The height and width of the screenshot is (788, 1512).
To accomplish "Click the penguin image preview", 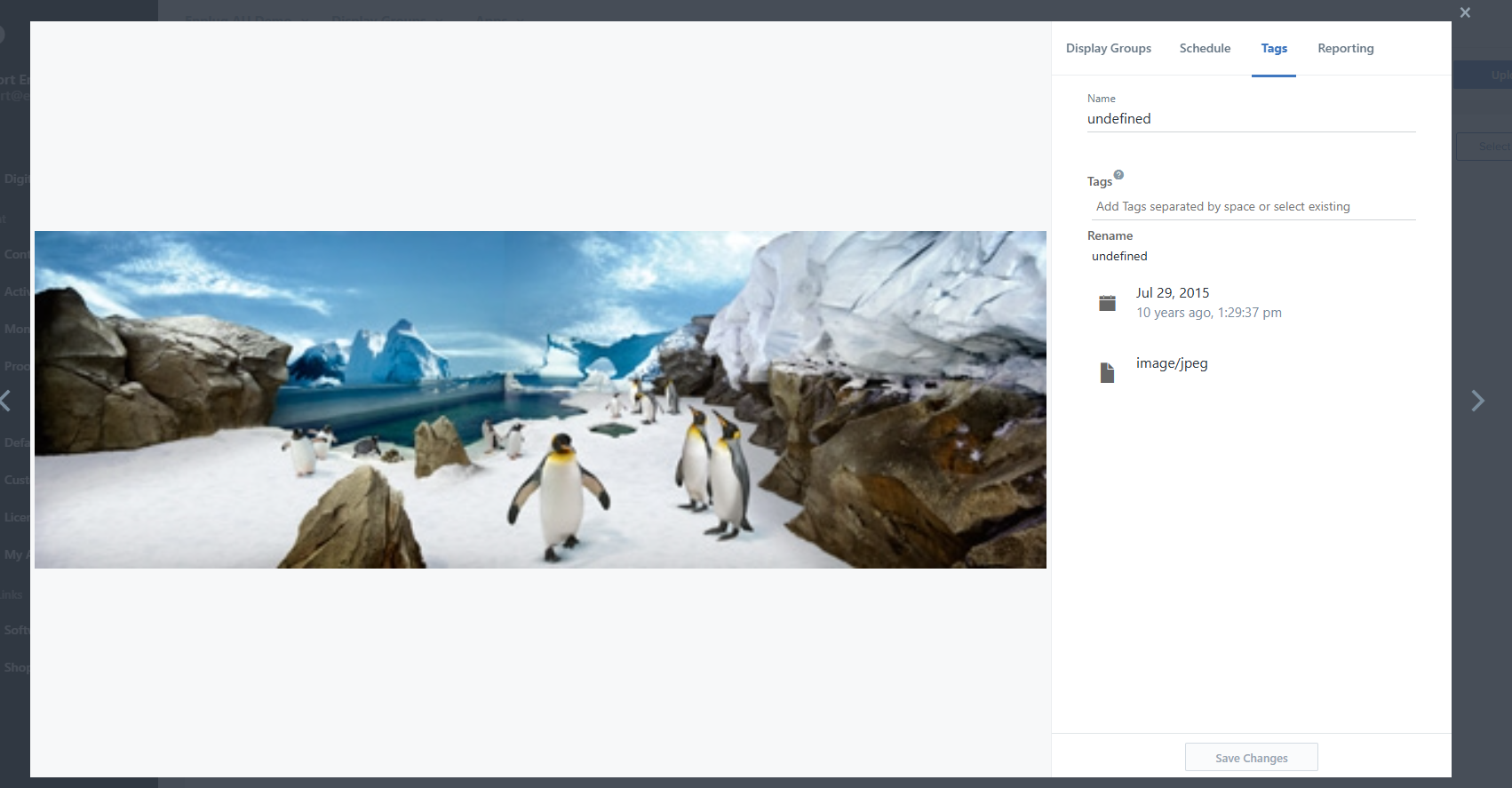I will [x=540, y=400].
